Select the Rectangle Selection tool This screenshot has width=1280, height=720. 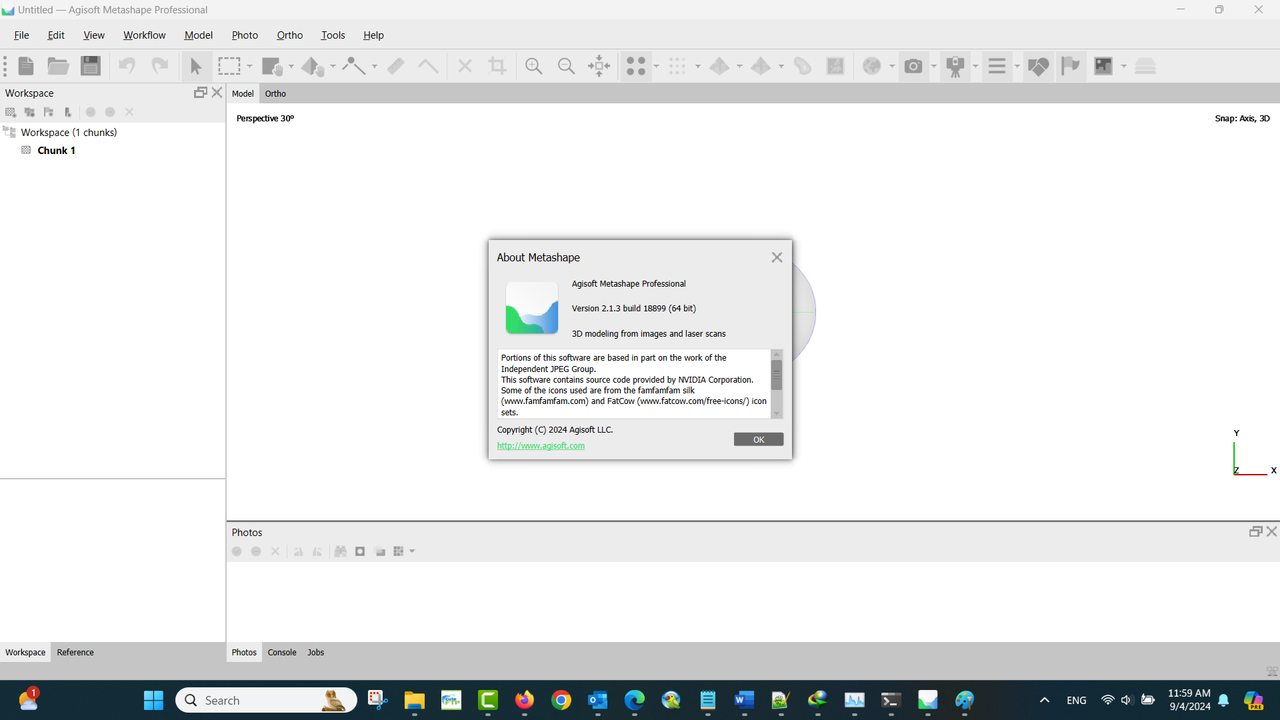click(x=230, y=66)
